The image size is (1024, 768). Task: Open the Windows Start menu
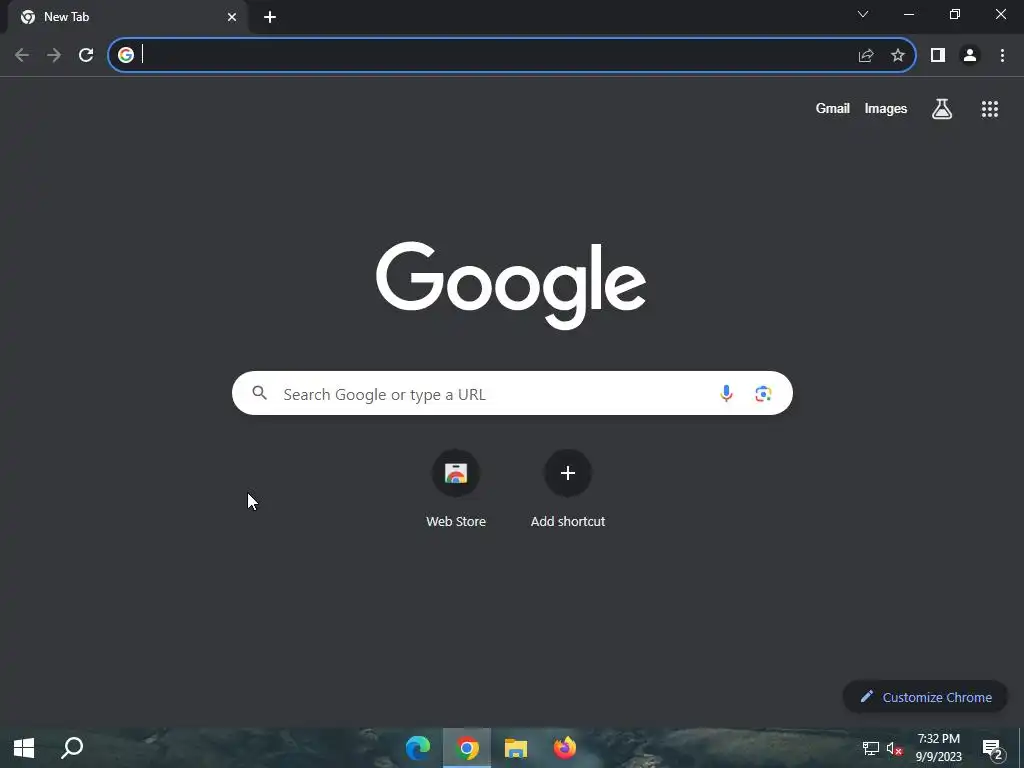24,748
